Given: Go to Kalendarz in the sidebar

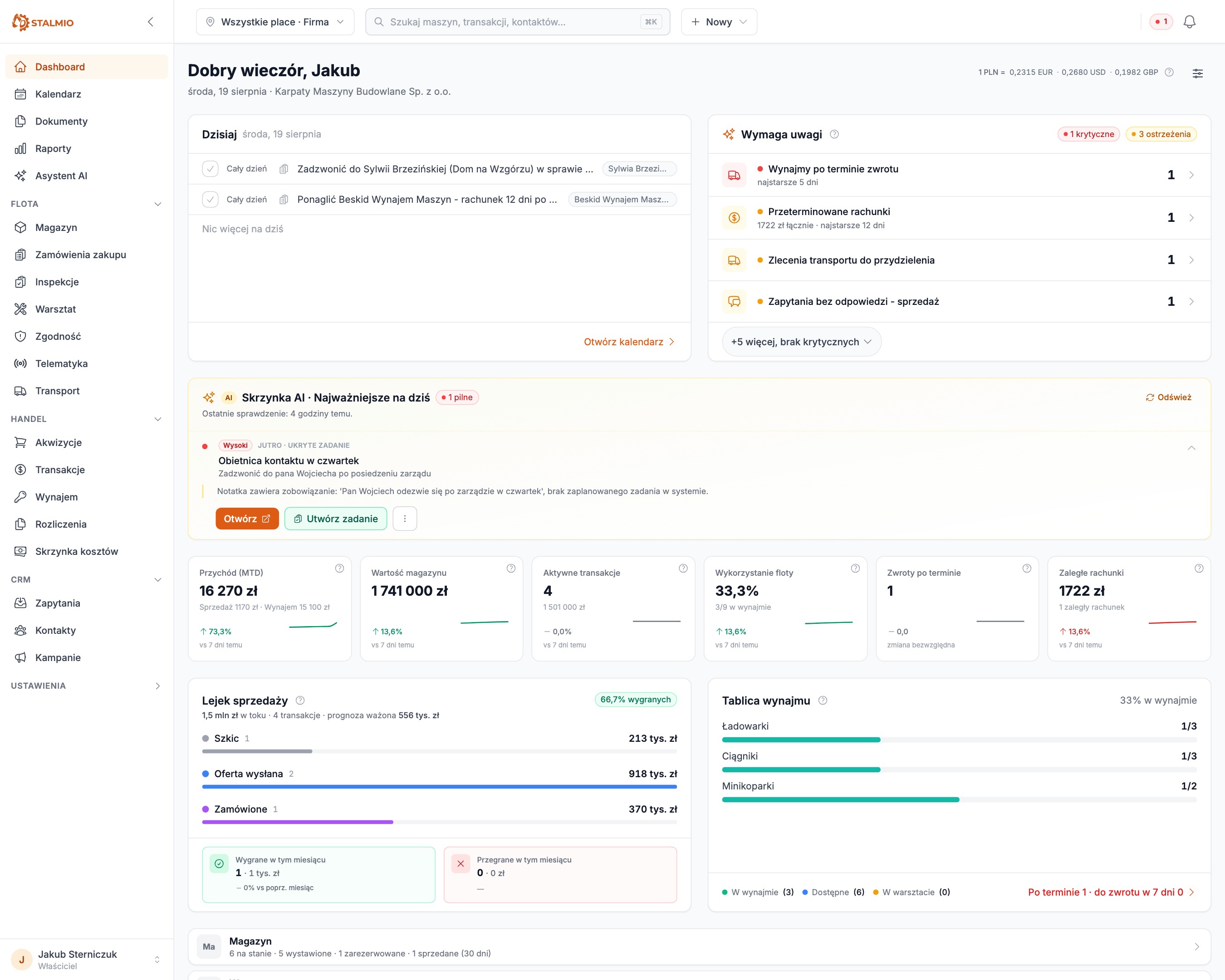Looking at the screenshot, I should tap(86, 94).
